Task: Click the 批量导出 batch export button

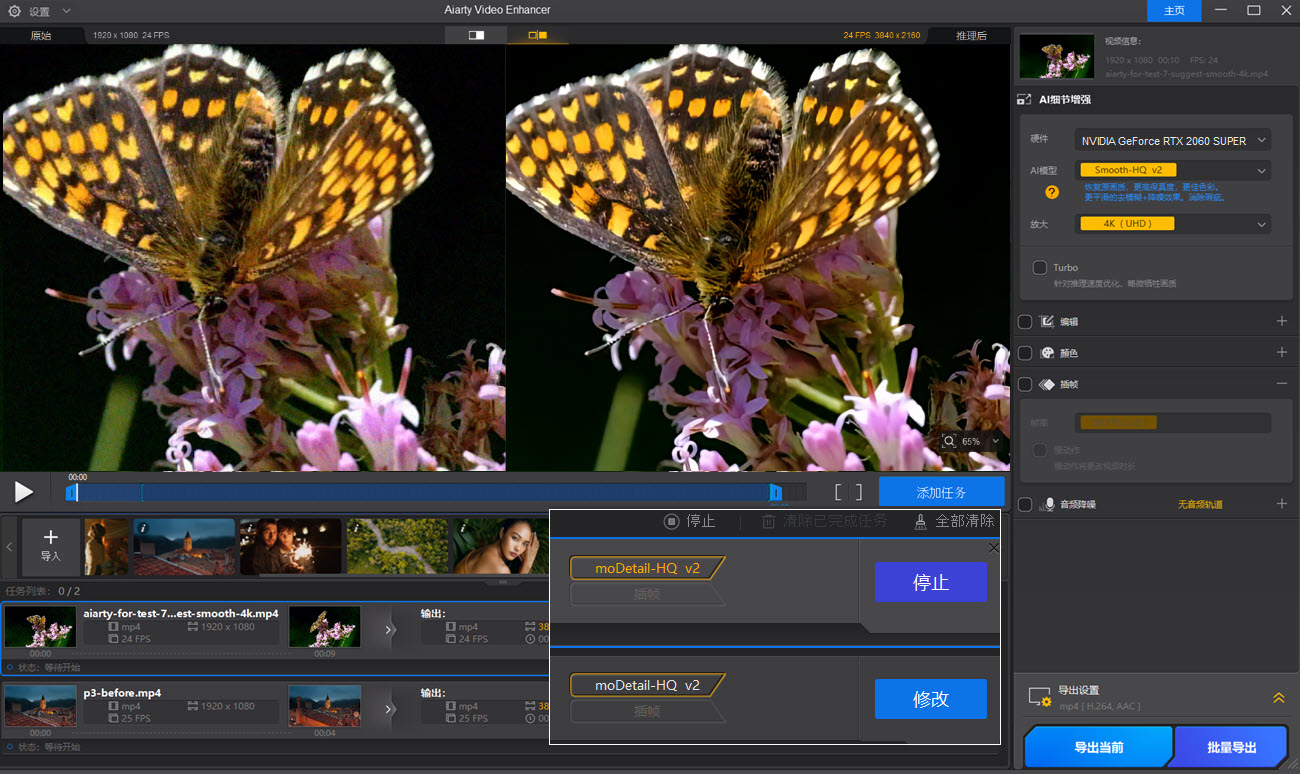Action: coord(1231,746)
